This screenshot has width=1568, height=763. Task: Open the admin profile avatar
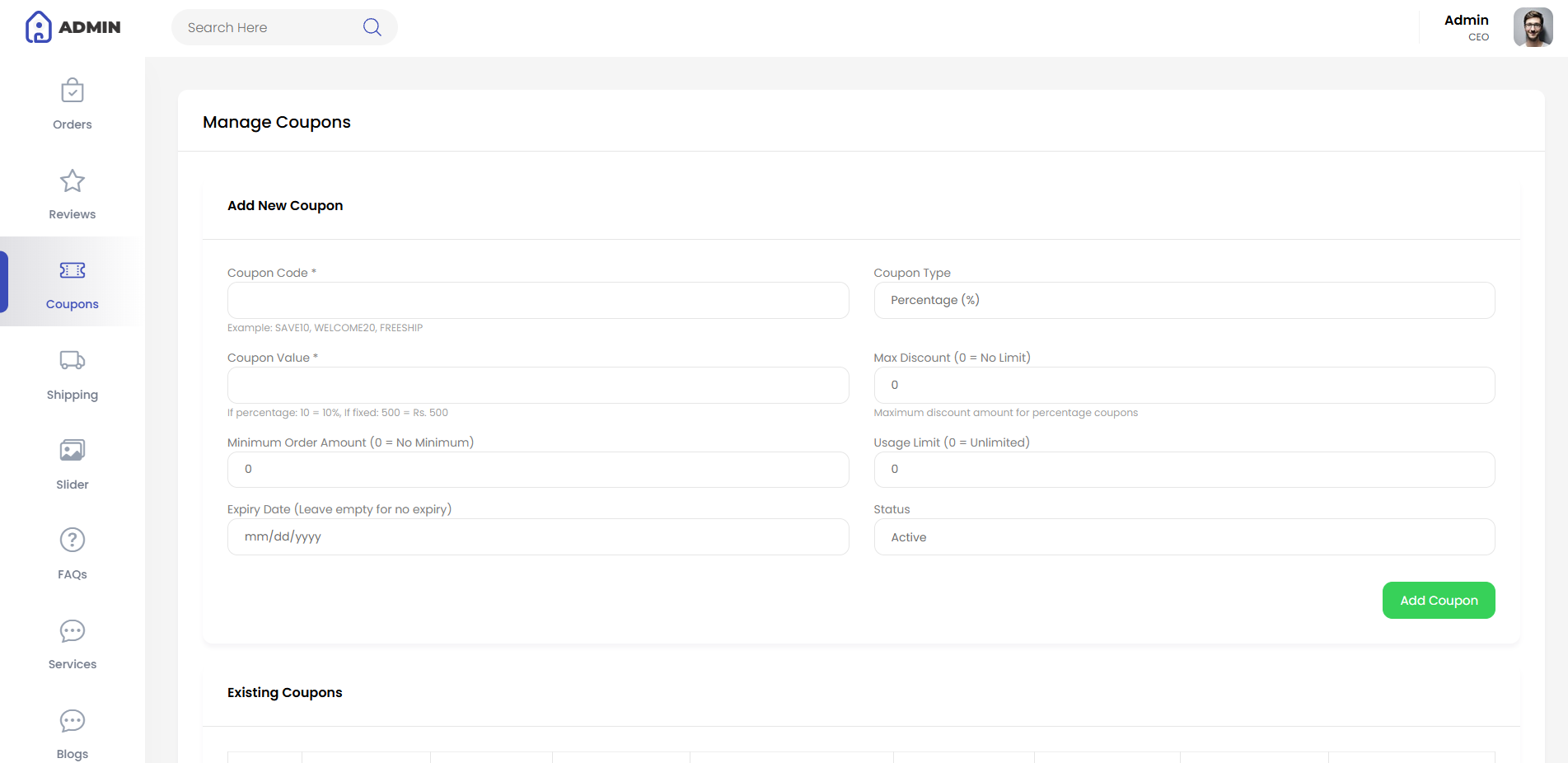(1533, 27)
